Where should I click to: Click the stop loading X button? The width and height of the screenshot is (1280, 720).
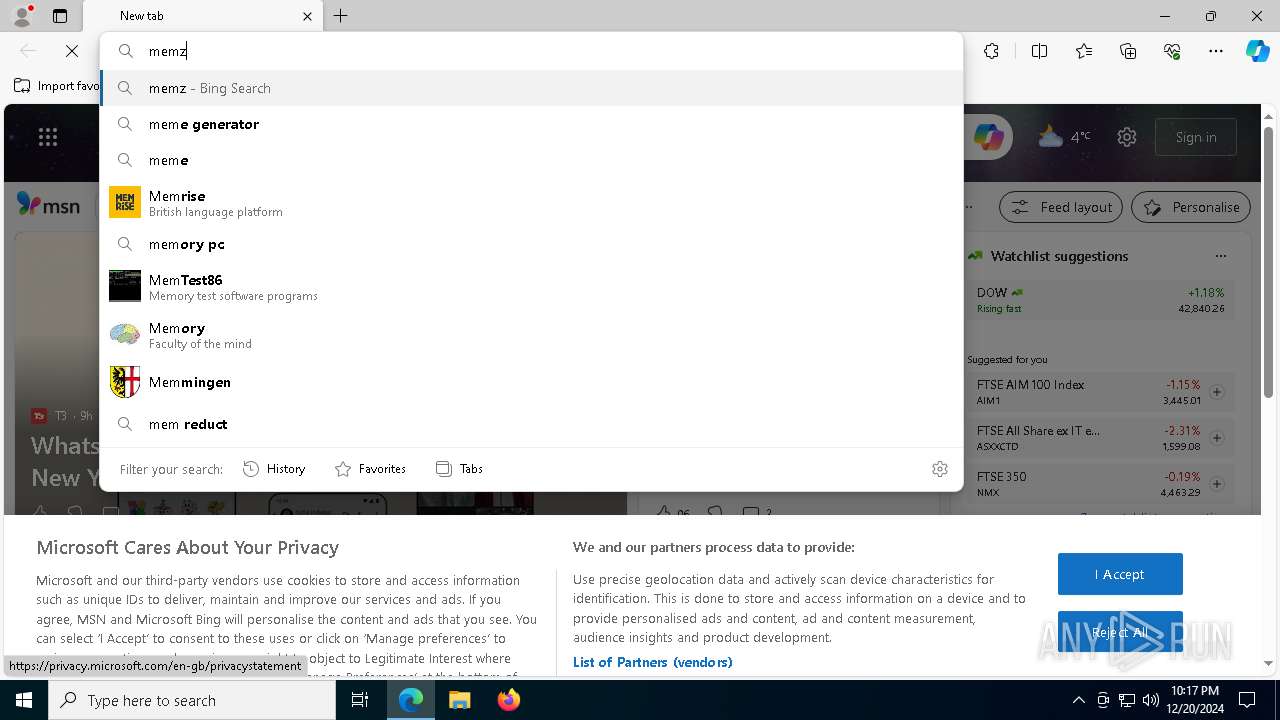(72, 51)
